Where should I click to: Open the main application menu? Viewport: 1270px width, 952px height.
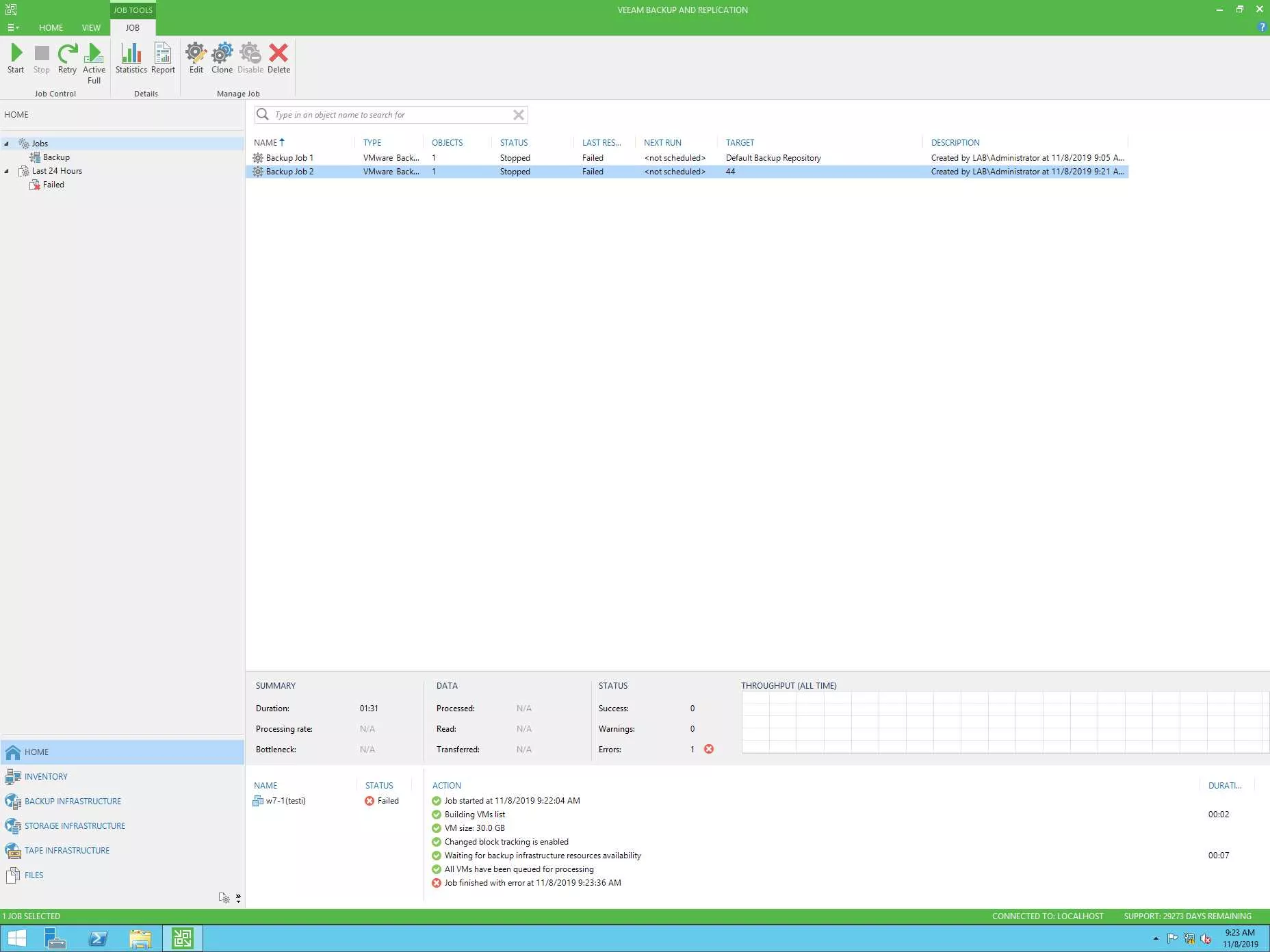tap(13, 27)
